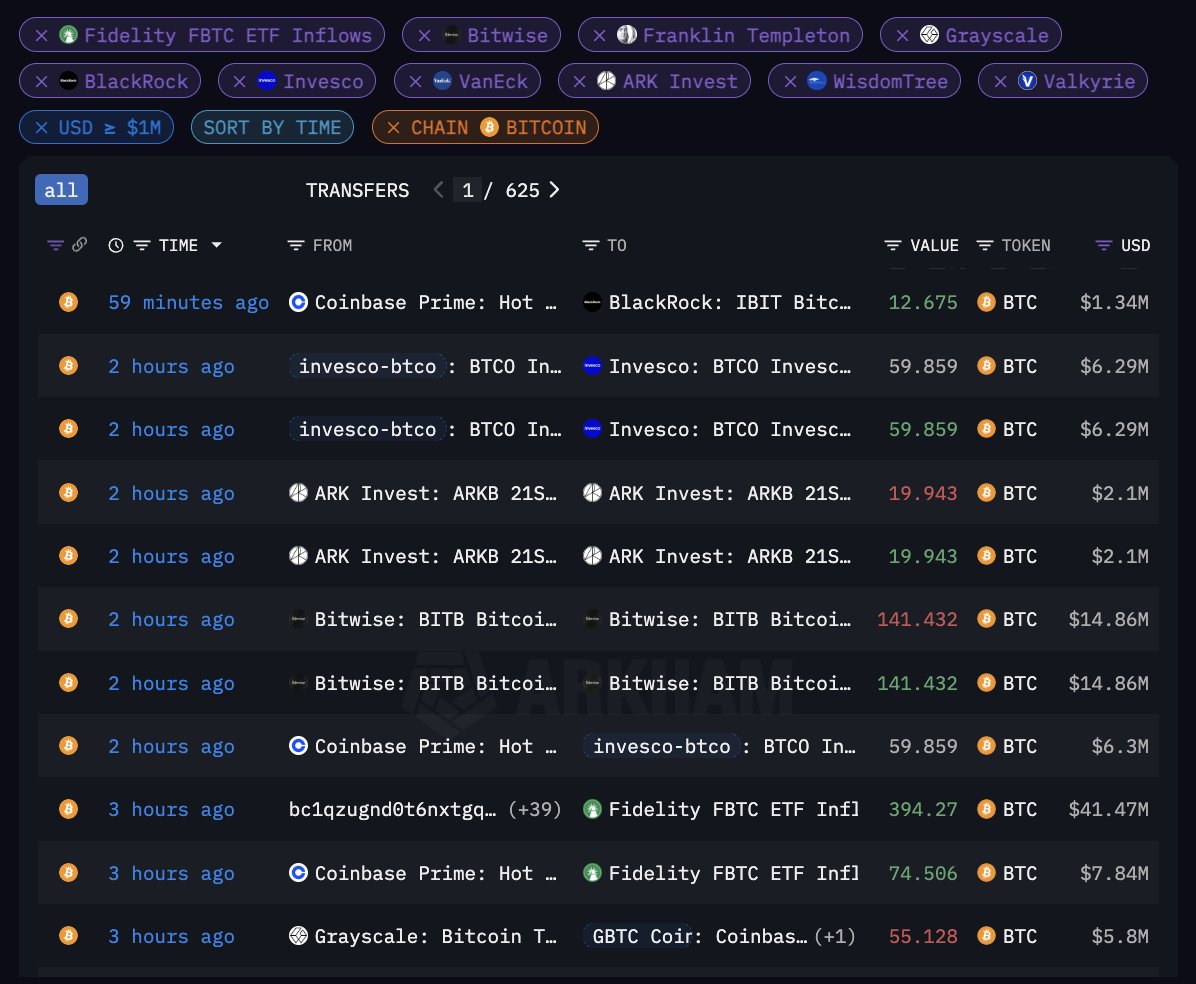The image size is (1196, 984).
Task: Click the page number 1 field
Action: [468, 190]
